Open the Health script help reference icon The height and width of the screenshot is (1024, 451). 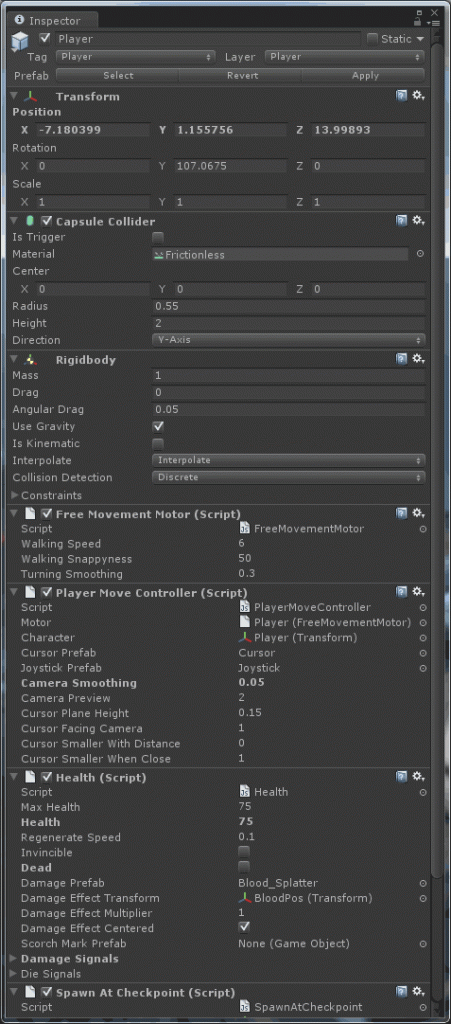point(402,776)
